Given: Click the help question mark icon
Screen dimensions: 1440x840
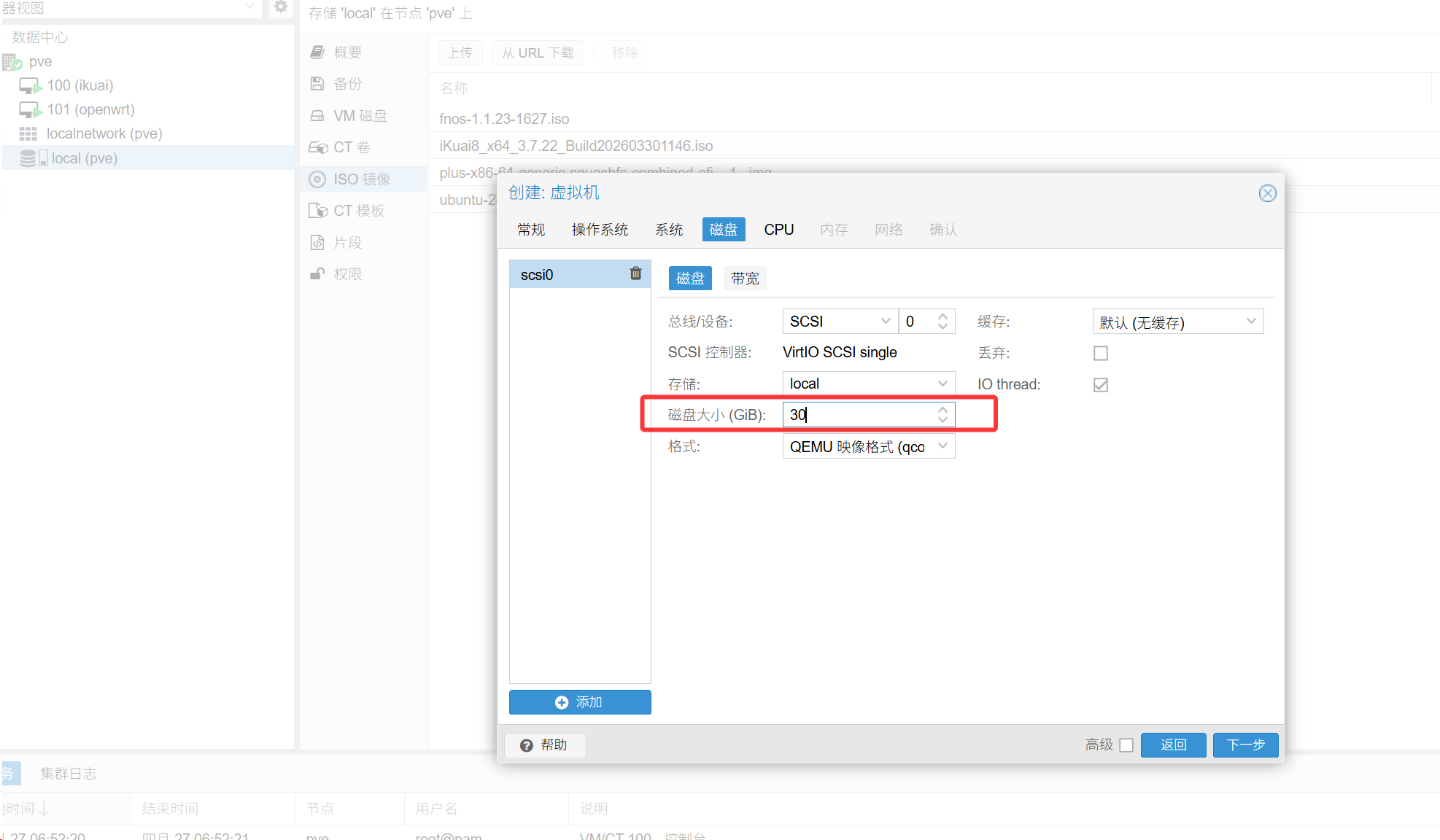Looking at the screenshot, I should click(527, 745).
